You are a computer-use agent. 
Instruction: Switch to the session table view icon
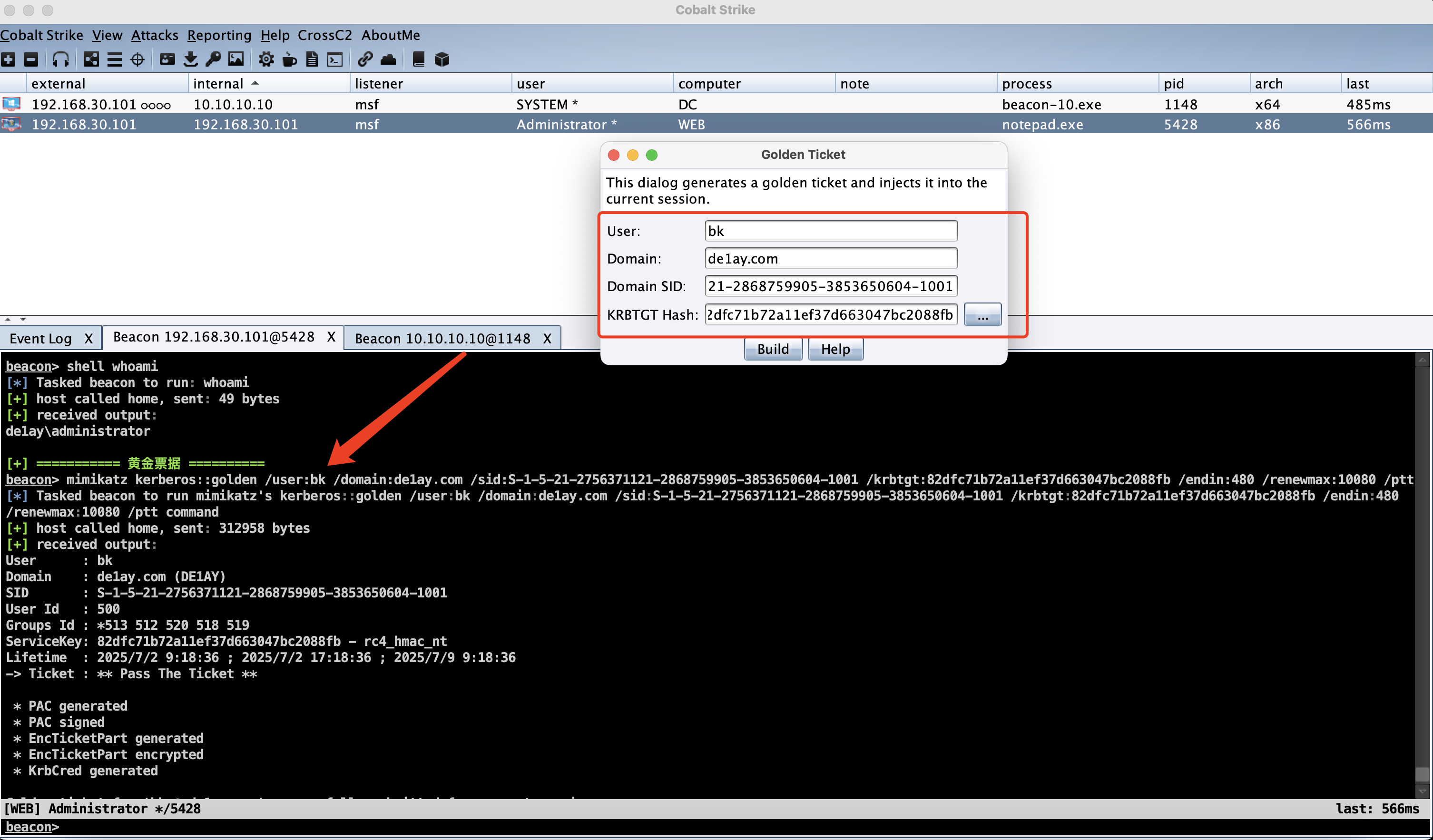coord(114,59)
